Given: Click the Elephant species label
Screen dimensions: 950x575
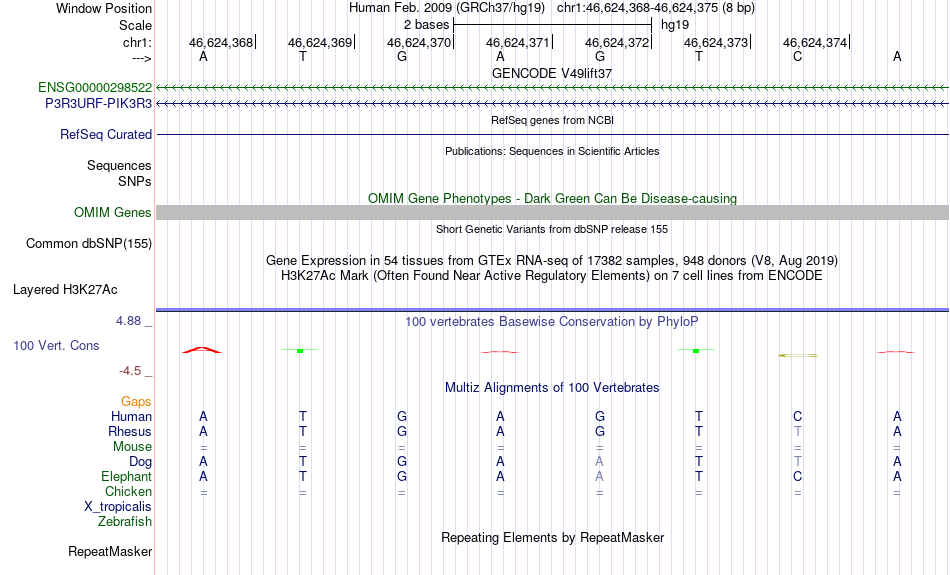Looking at the screenshot, I should (x=127, y=477).
